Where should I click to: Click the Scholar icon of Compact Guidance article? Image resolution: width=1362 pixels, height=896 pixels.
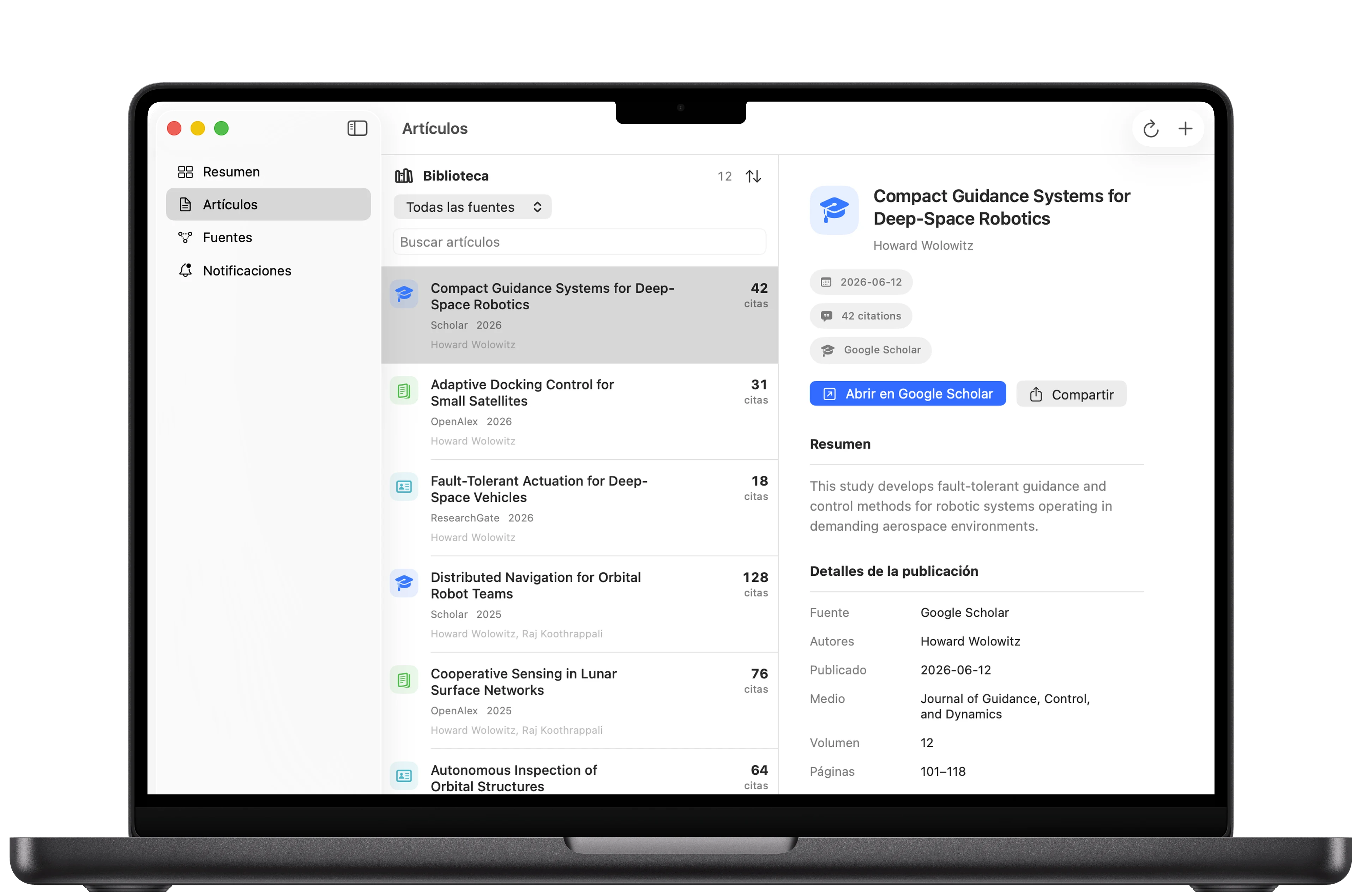(404, 293)
